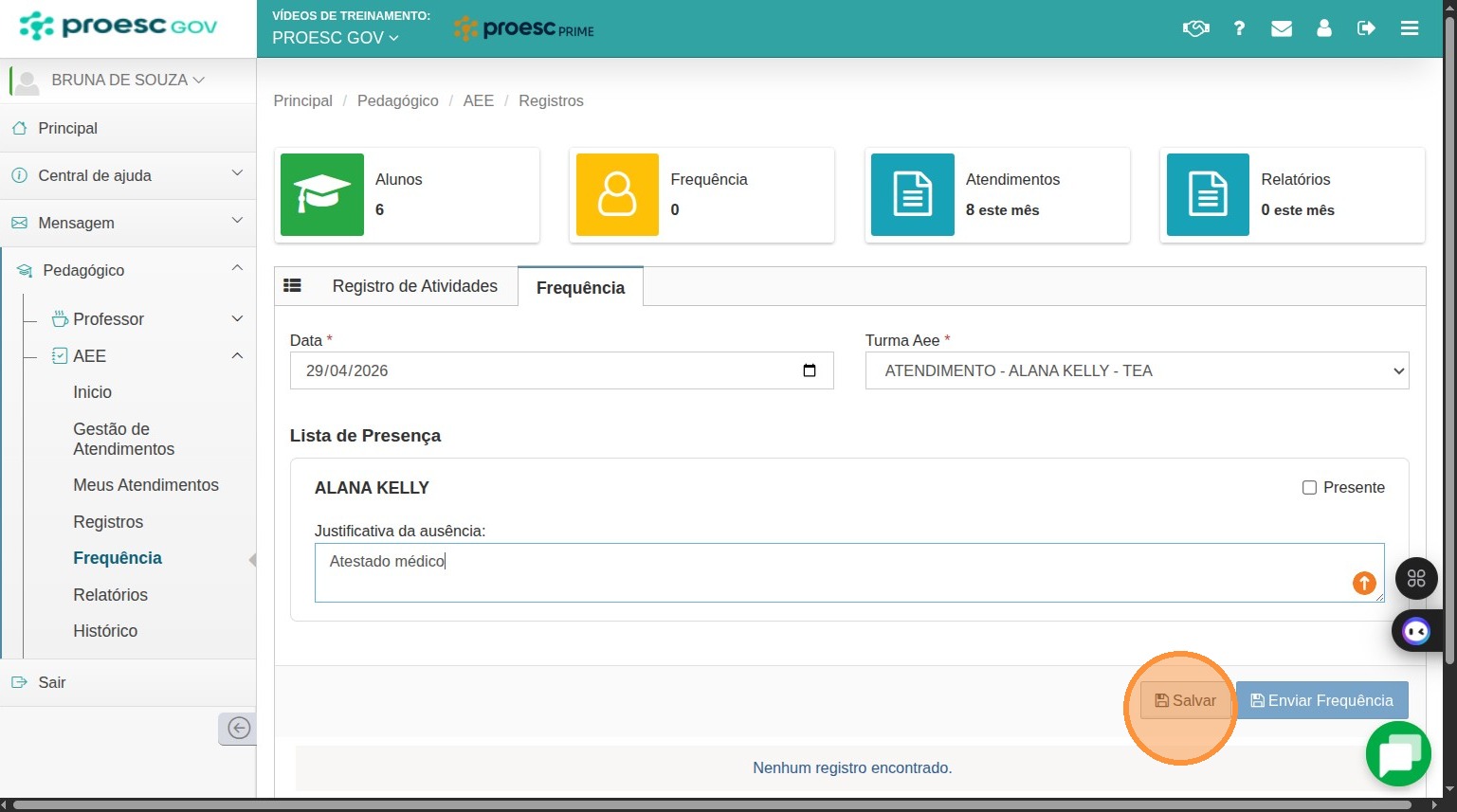
Task: Open the help question mark icon
Action: [1239, 28]
